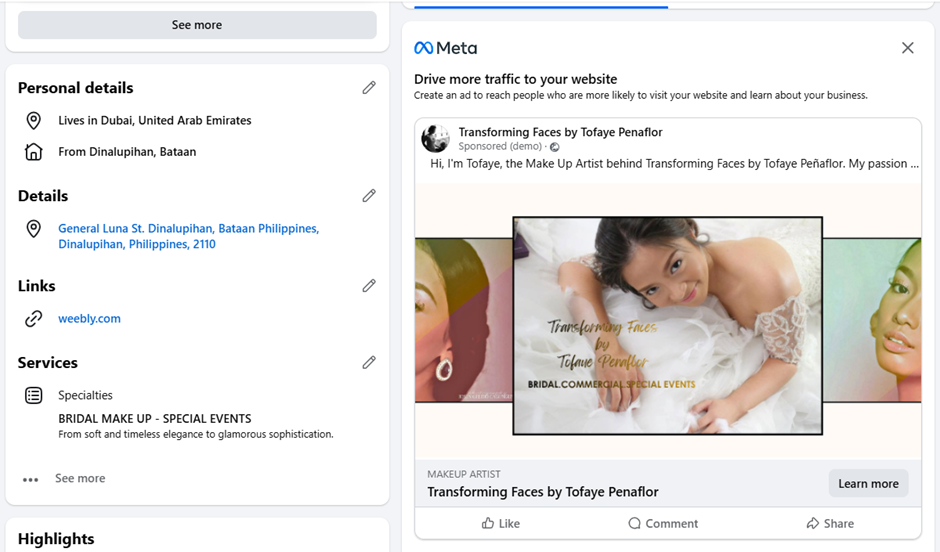Open Services edit pencil icon
This screenshot has width=940, height=552.
pyautogui.click(x=369, y=362)
